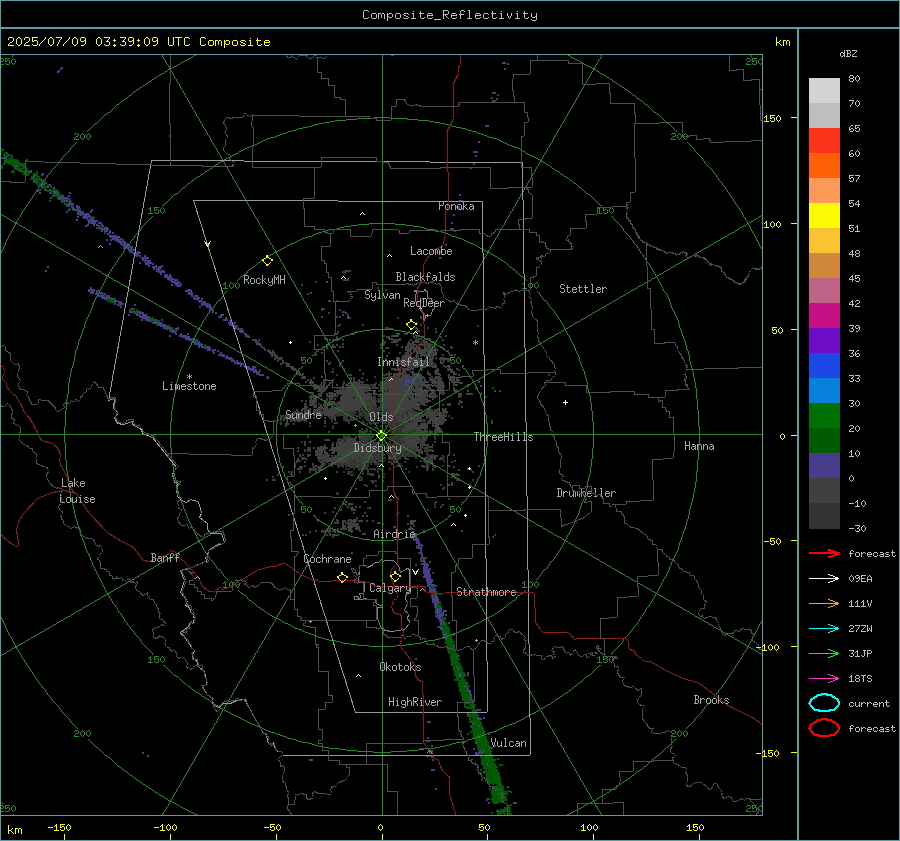Click the Sylvan label
Screen dimensions: 900x841
pyautogui.click(x=382, y=295)
